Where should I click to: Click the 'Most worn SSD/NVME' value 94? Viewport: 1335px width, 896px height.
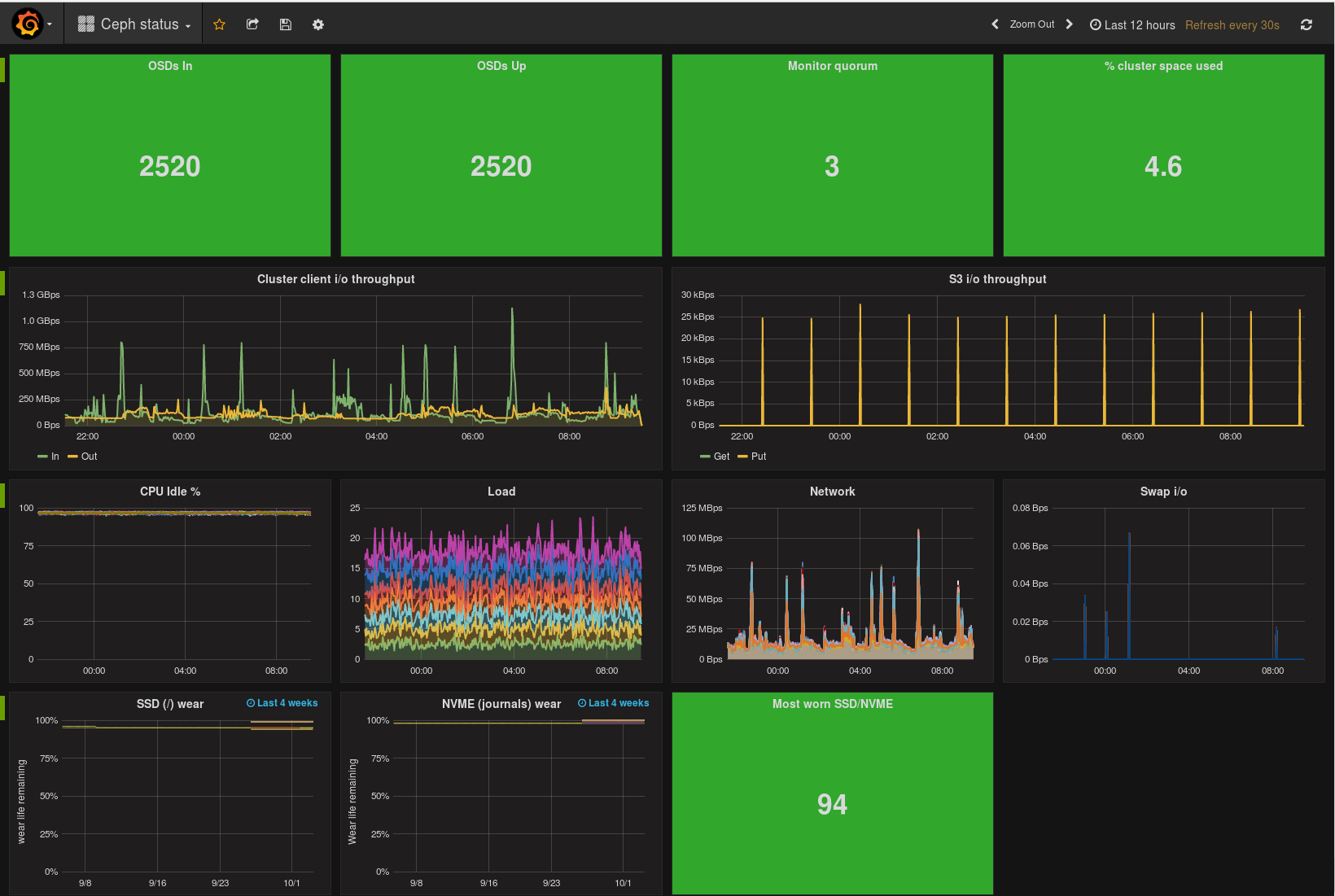pyautogui.click(x=832, y=804)
